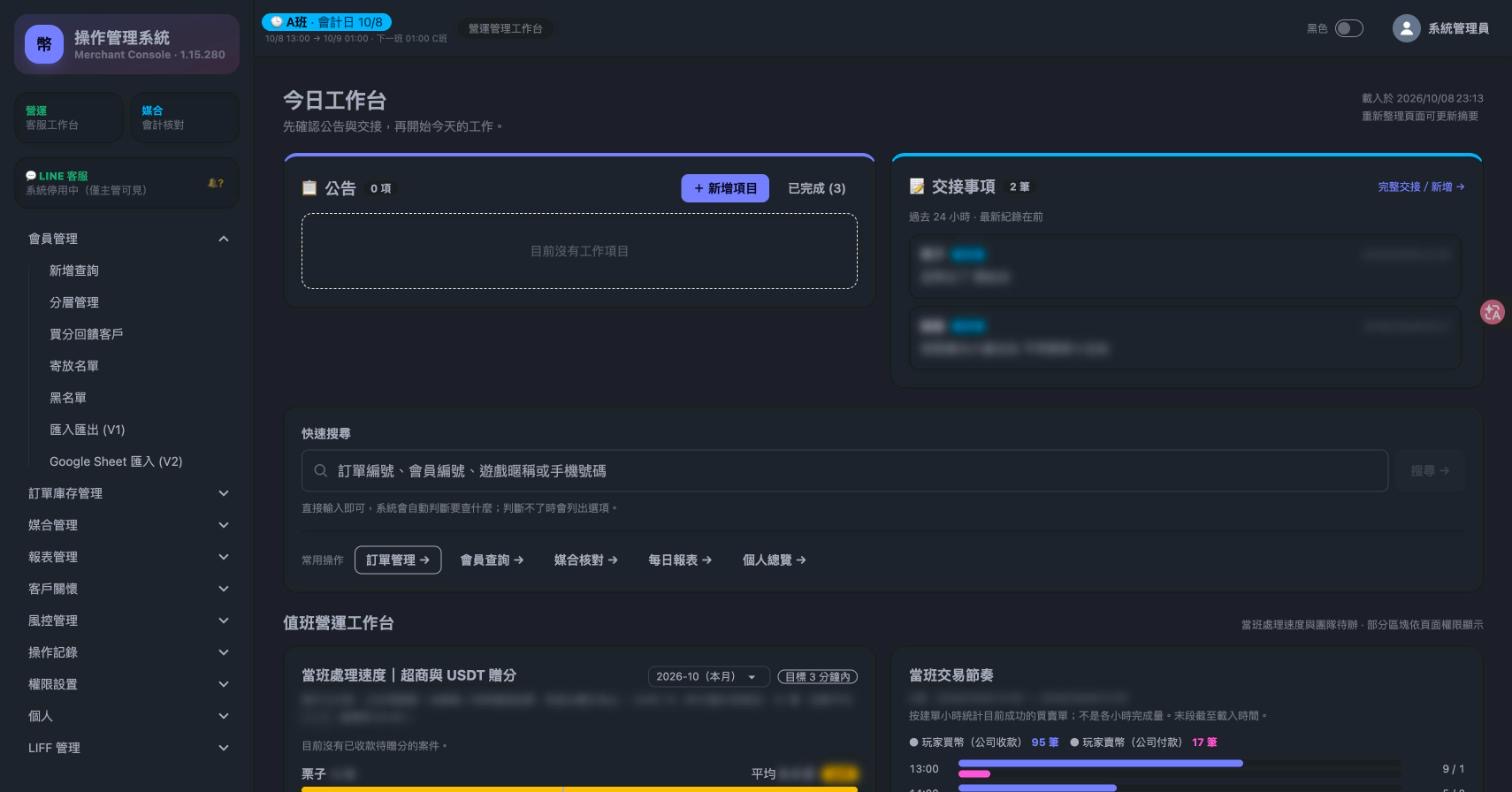Screen dimensions: 1512x792
Task: Click the 幣 logo icon in sidebar header
Action: (x=44, y=44)
